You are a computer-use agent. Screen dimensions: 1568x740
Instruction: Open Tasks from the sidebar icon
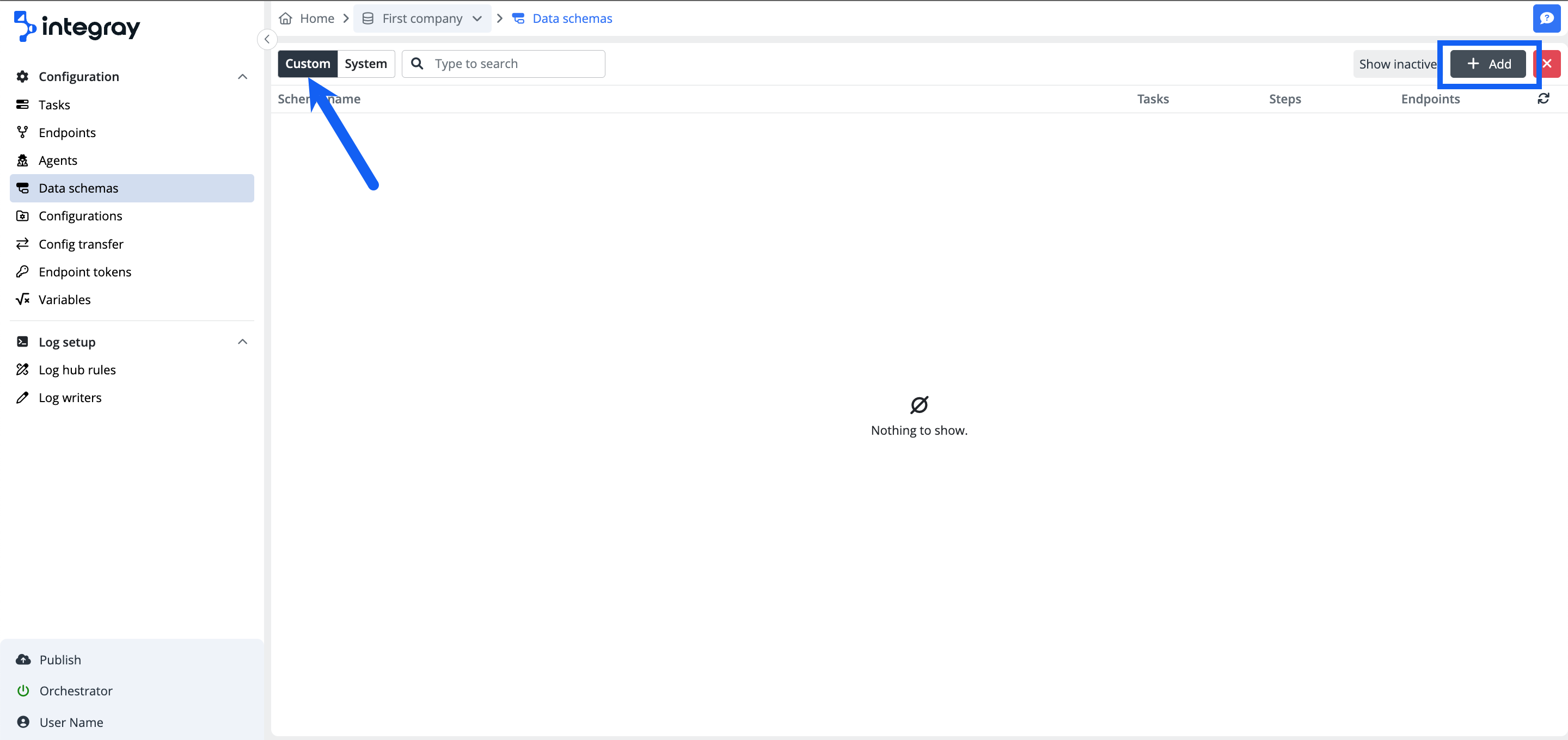point(22,104)
